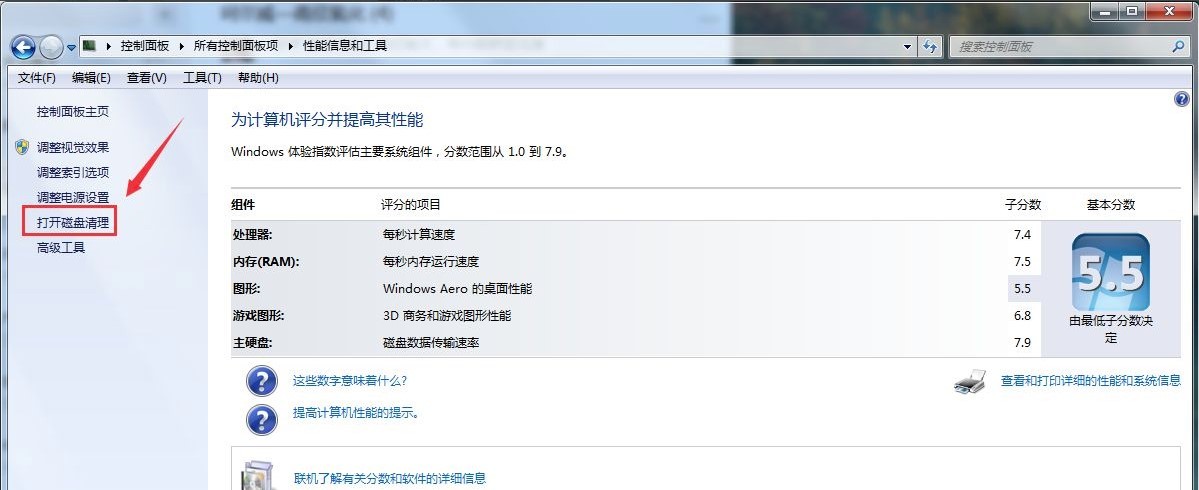Focus the 搜索控制面板 search field
Screen dimensions: 1199x490
[x=1060, y=47]
